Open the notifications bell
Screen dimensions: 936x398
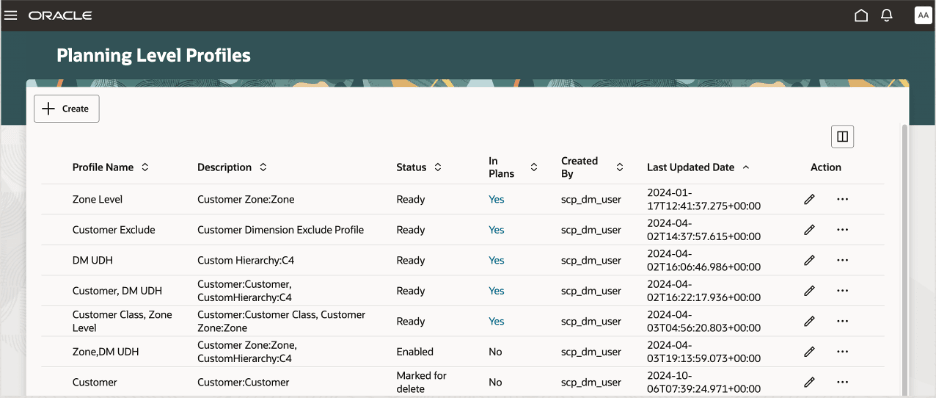click(x=886, y=16)
